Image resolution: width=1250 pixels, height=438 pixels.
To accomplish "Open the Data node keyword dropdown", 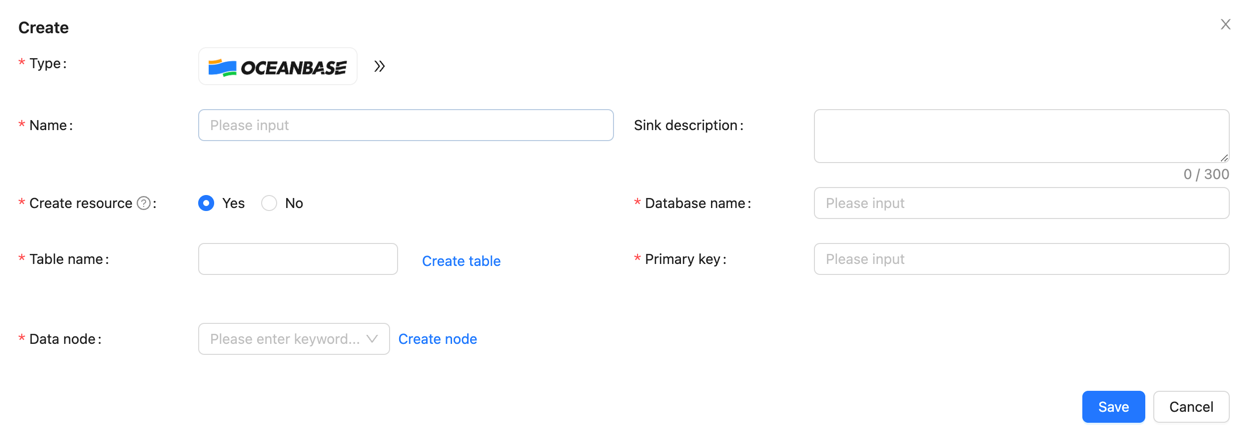I will point(284,339).
